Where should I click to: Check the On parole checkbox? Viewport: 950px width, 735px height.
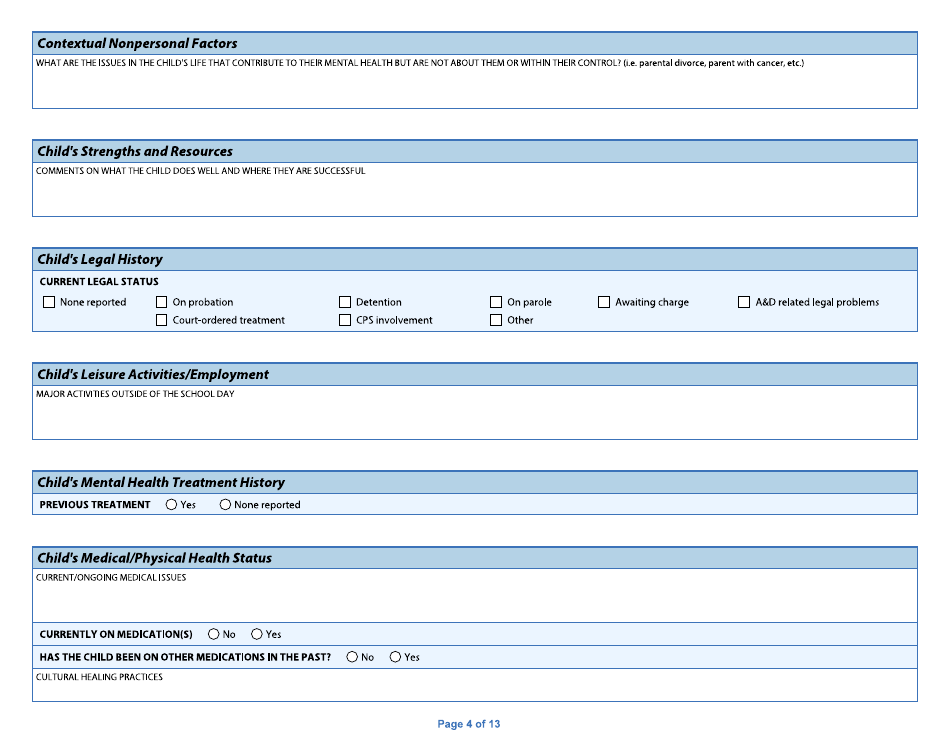pos(496,301)
